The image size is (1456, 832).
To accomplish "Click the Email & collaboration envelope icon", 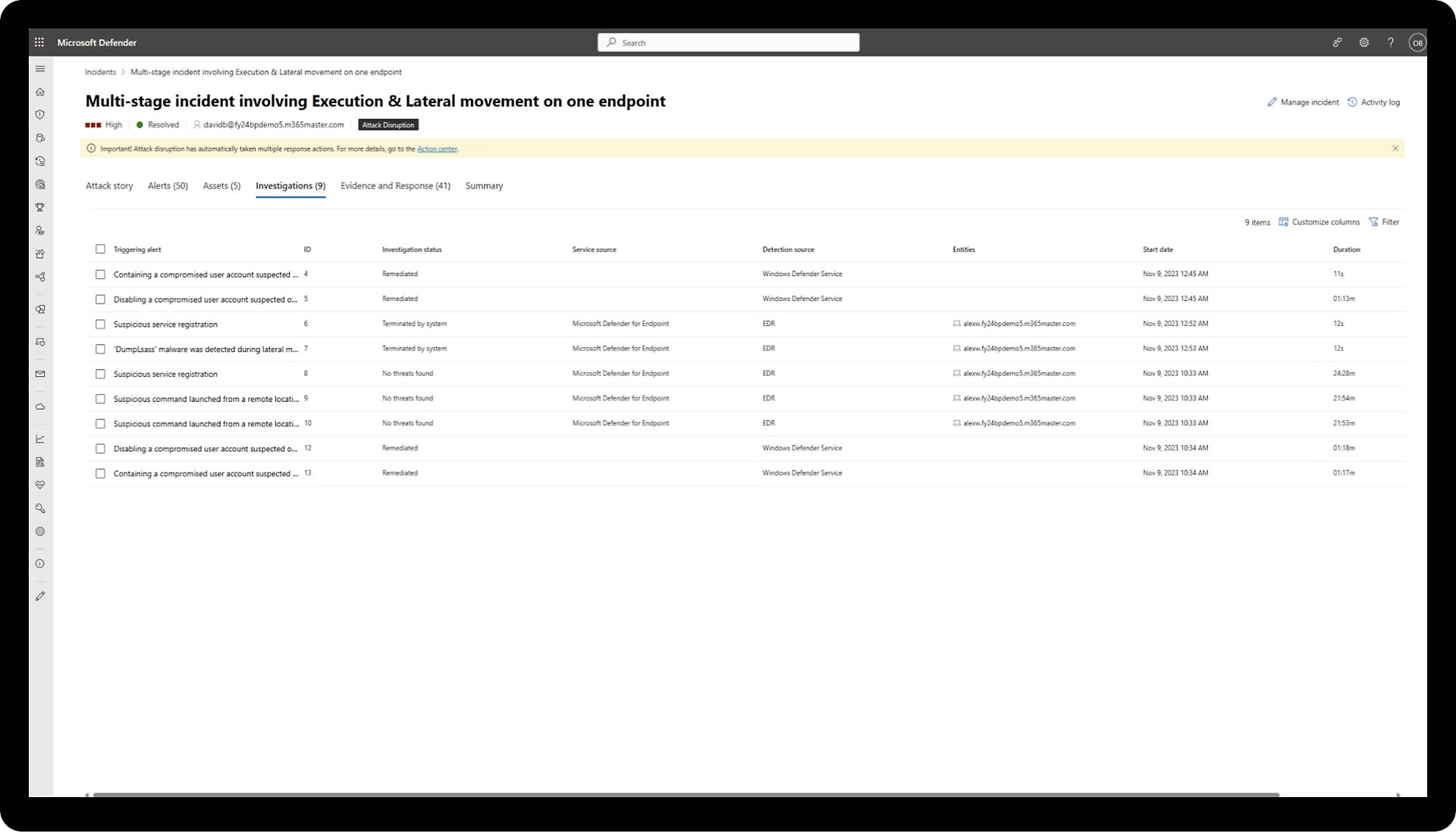I will tap(39, 374).
